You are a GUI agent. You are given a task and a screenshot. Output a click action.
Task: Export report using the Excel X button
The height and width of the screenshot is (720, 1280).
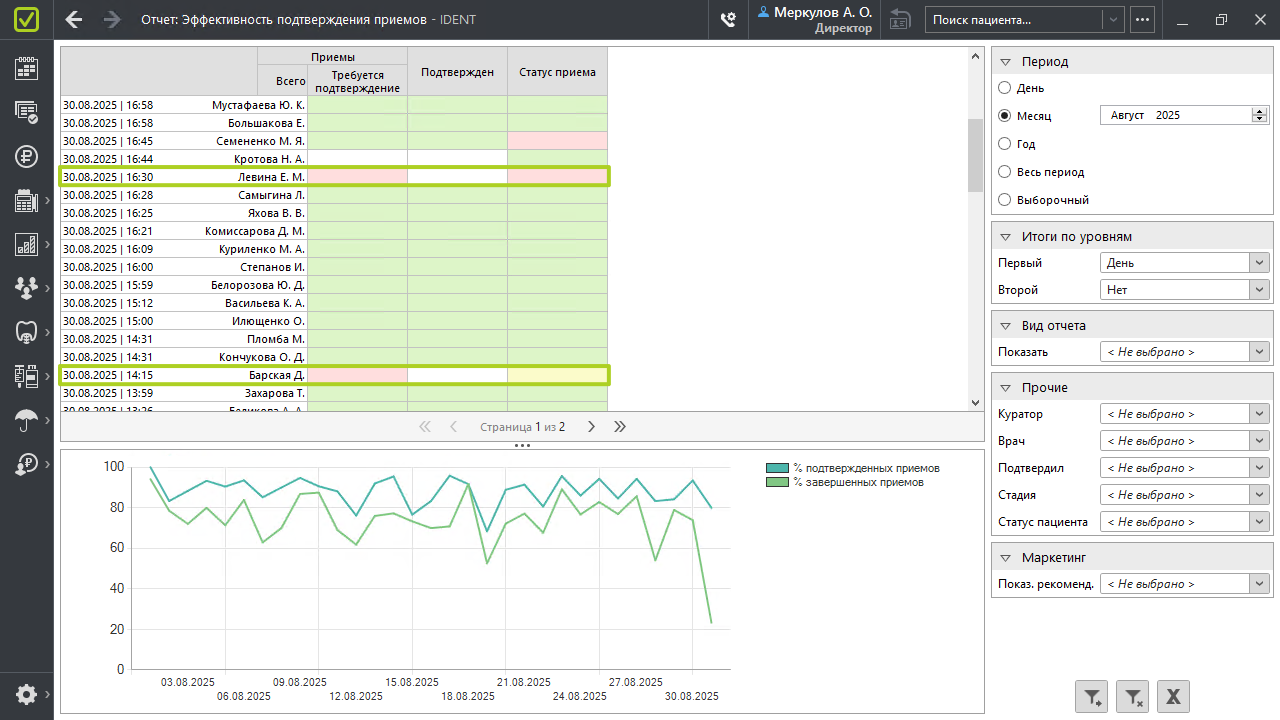coord(1174,697)
